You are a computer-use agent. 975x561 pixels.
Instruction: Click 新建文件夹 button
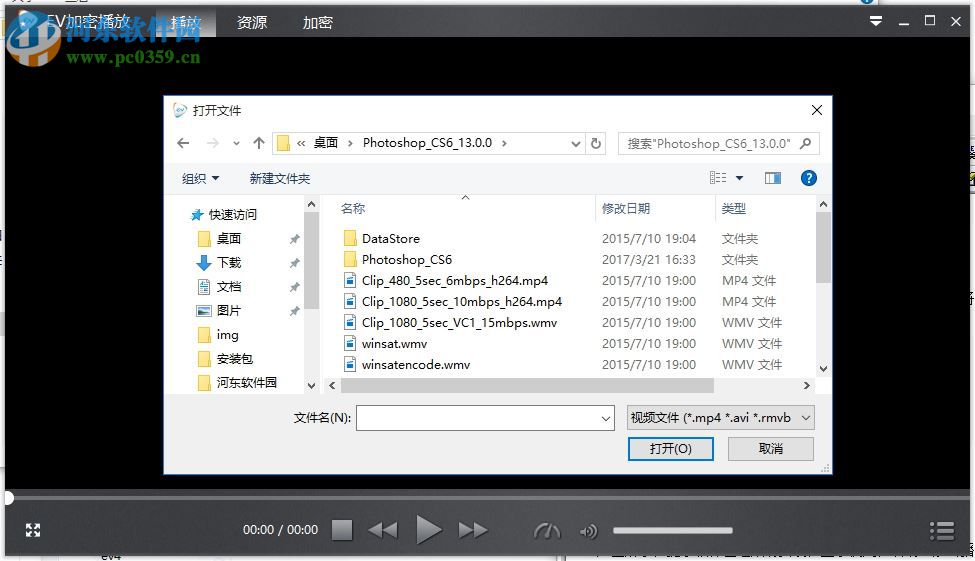[x=280, y=178]
